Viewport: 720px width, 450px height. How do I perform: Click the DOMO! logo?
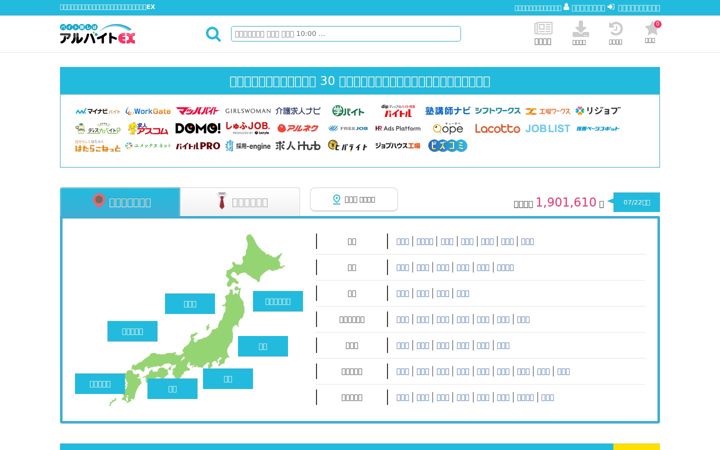198,129
